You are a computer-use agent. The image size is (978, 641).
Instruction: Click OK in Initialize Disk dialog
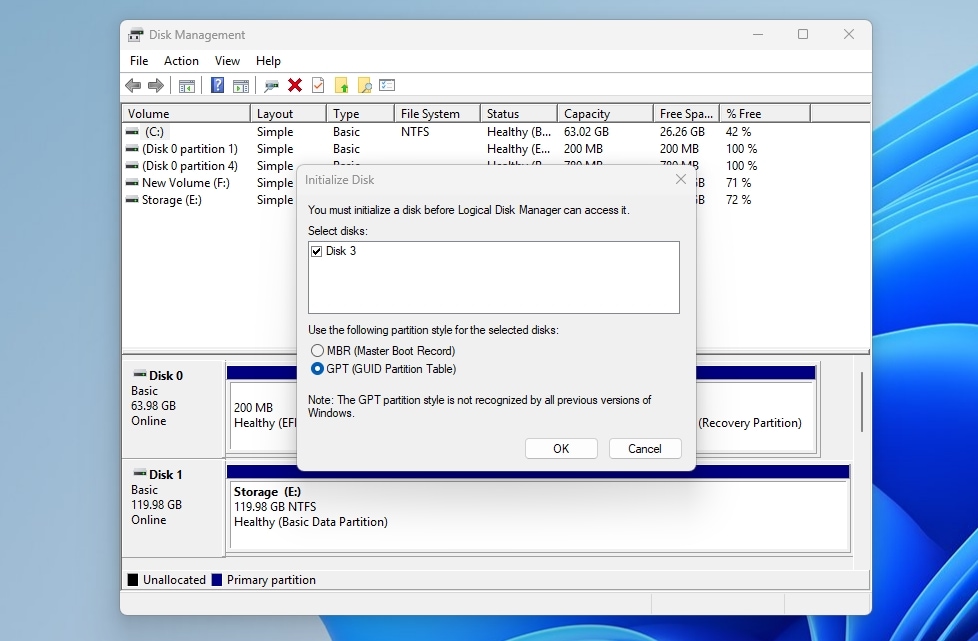[561, 449]
